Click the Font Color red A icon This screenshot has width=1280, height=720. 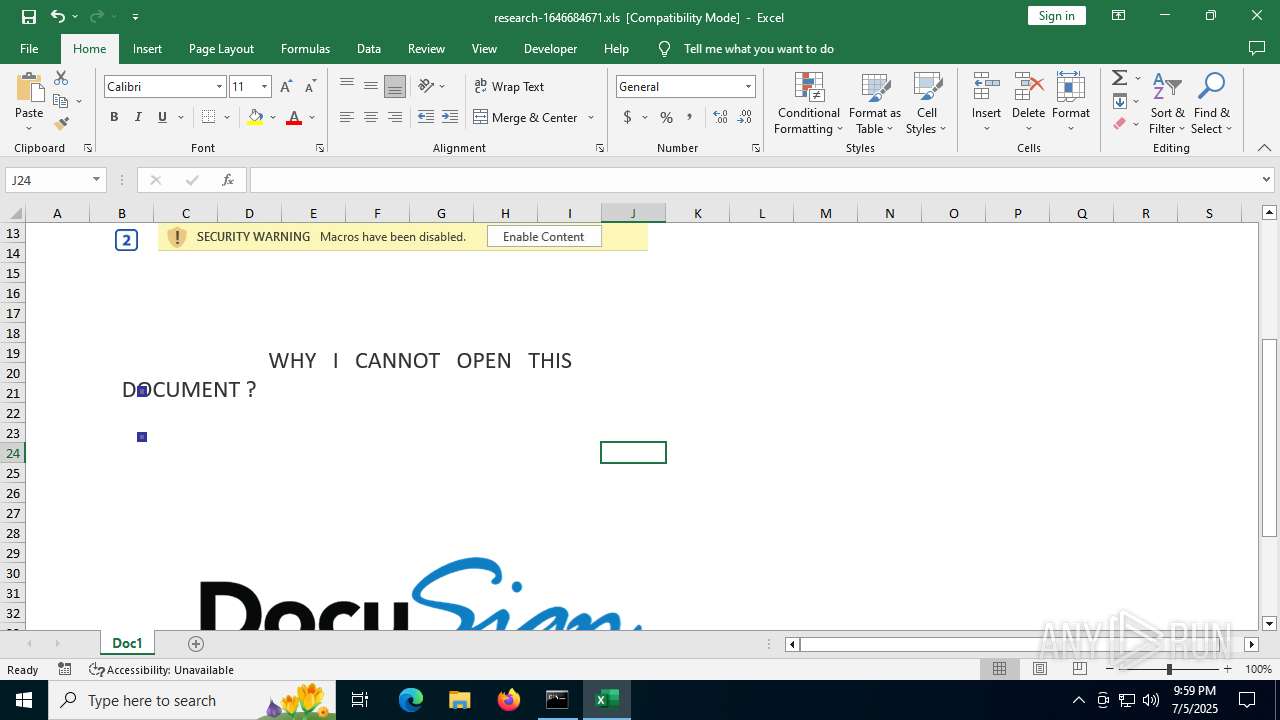294,117
